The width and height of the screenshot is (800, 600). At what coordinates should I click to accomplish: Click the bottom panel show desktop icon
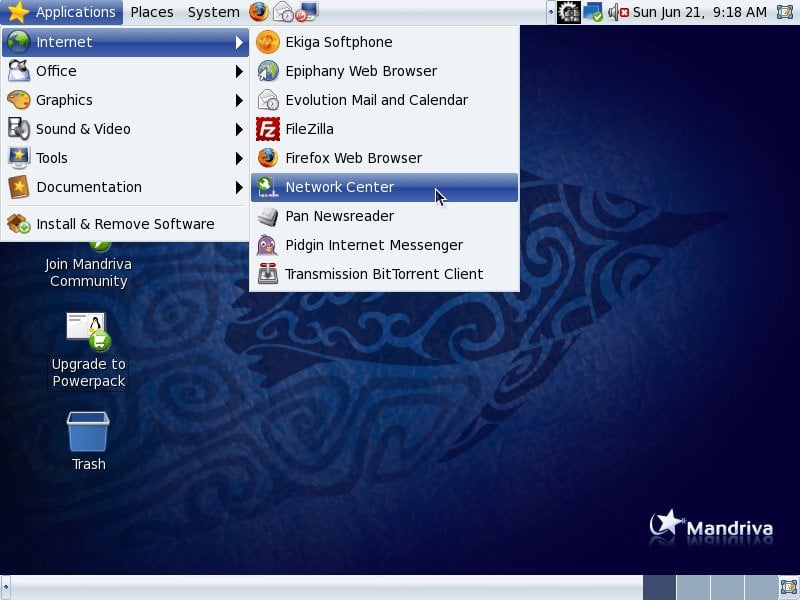point(789,588)
